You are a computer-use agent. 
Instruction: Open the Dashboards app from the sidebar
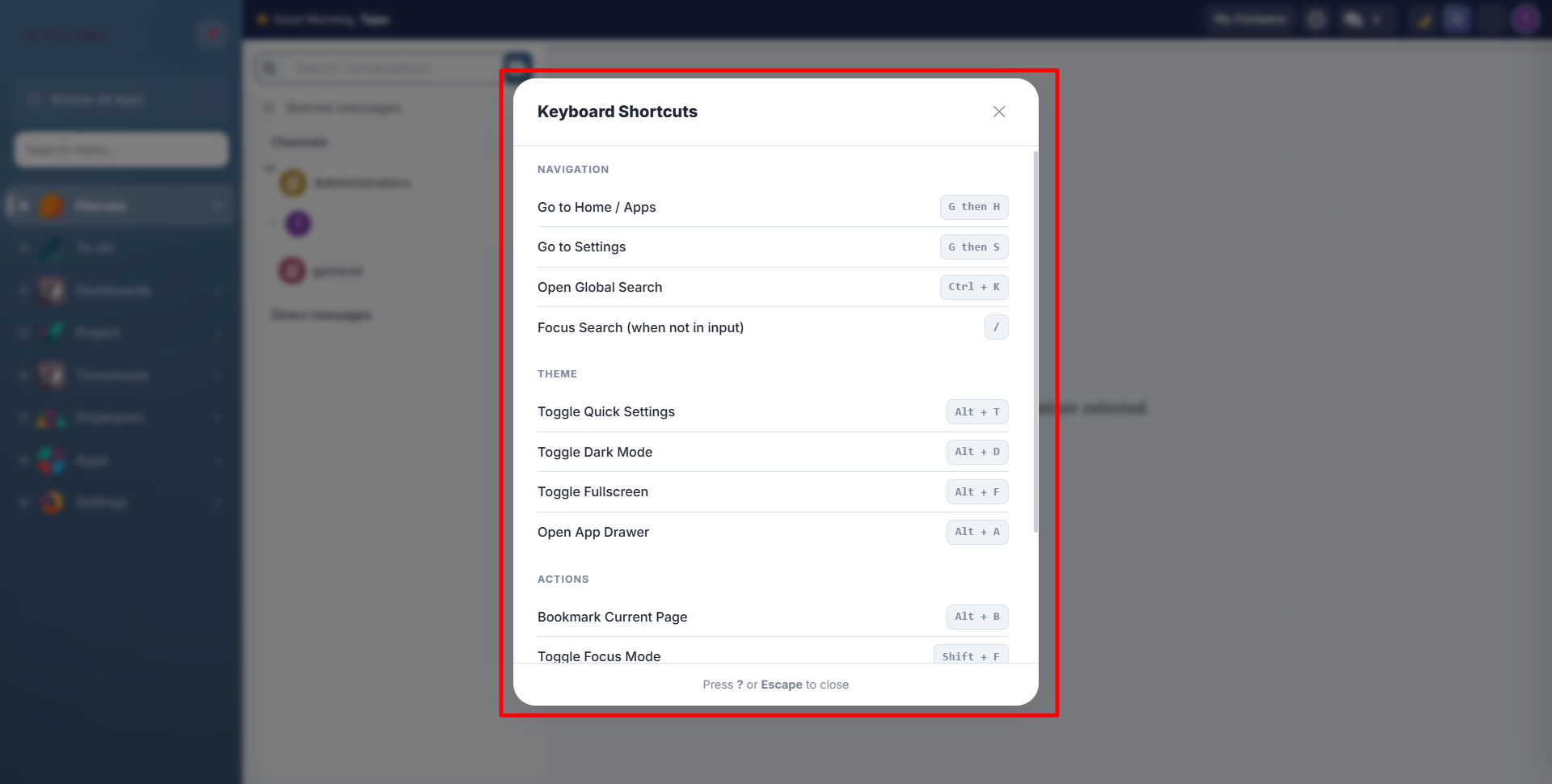point(51,290)
